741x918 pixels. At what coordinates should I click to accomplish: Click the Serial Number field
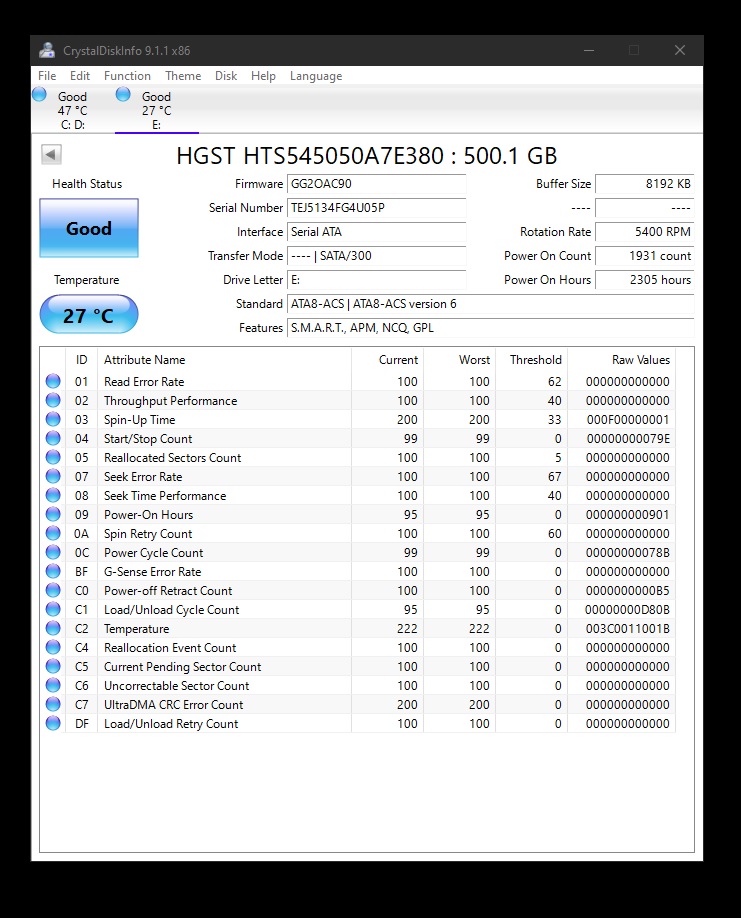pos(376,208)
